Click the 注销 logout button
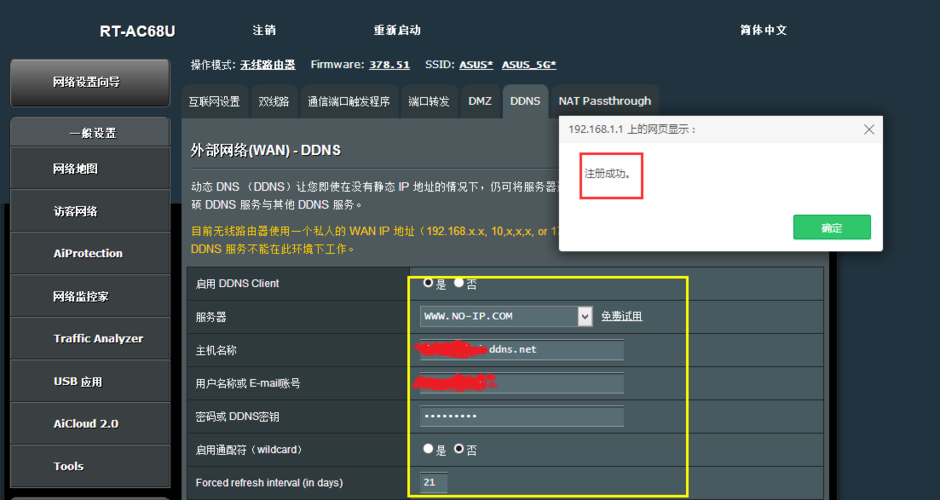The width and height of the screenshot is (940, 500). (x=264, y=30)
